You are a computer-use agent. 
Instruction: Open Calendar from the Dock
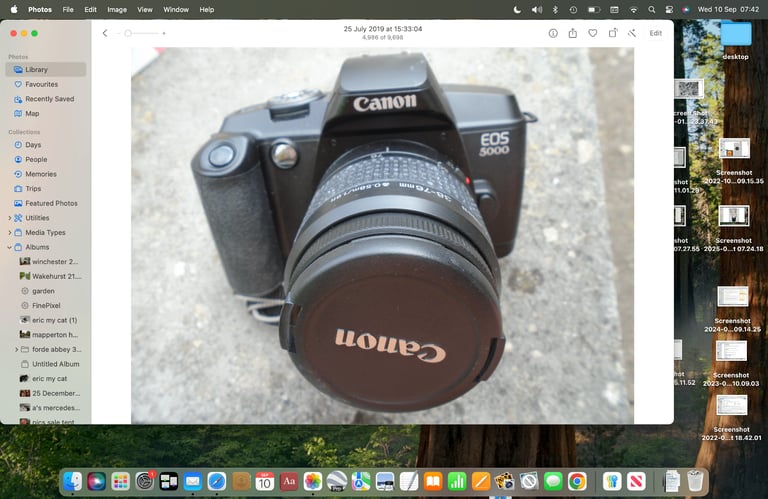pyautogui.click(x=265, y=481)
